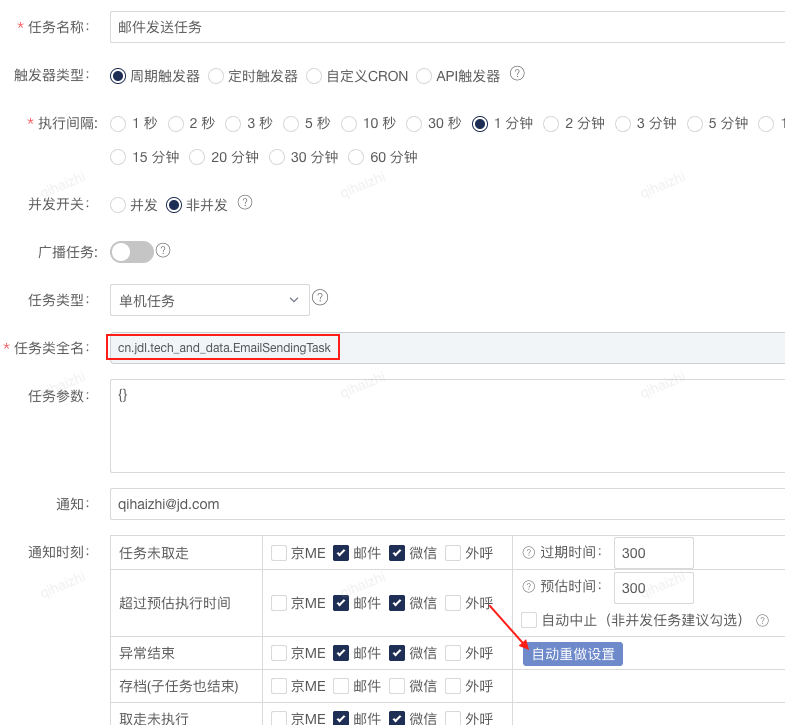
Task: Uncheck 微信 in the 异常结束 row
Action: point(397,653)
